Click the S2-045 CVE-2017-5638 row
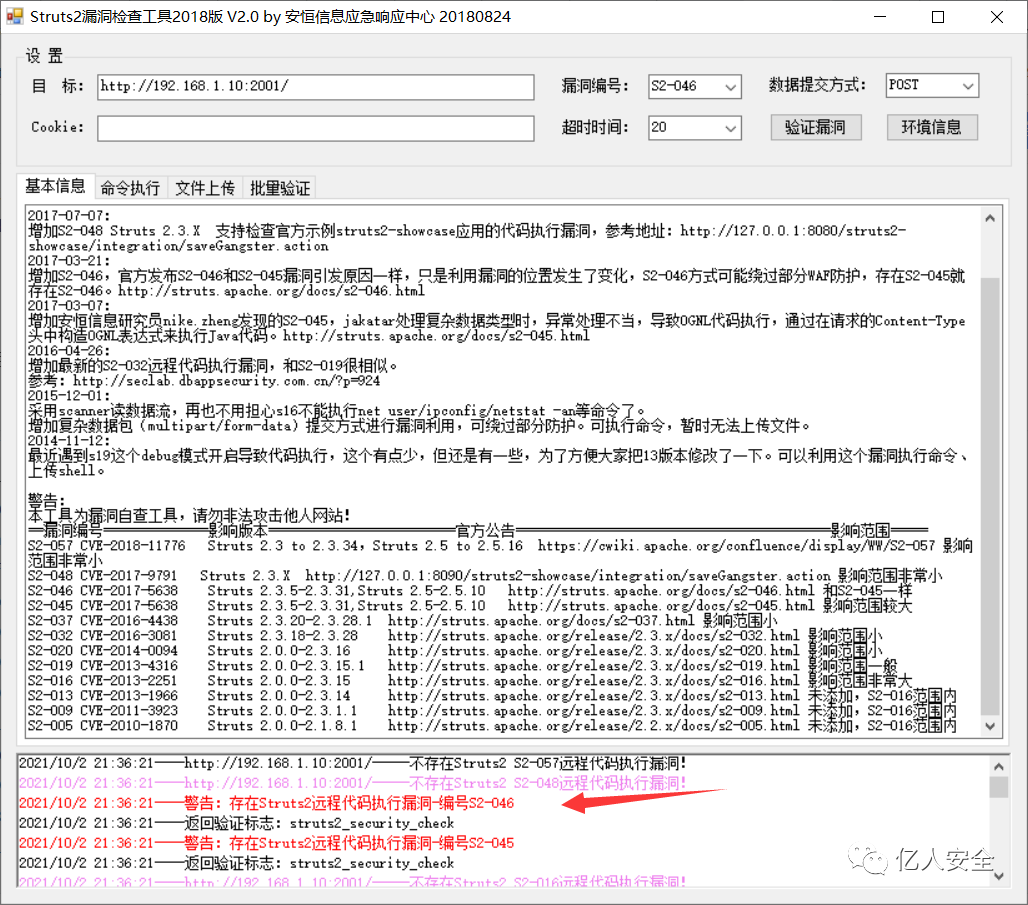Image resolution: width=1028 pixels, height=905 pixels. coord(470,606)
